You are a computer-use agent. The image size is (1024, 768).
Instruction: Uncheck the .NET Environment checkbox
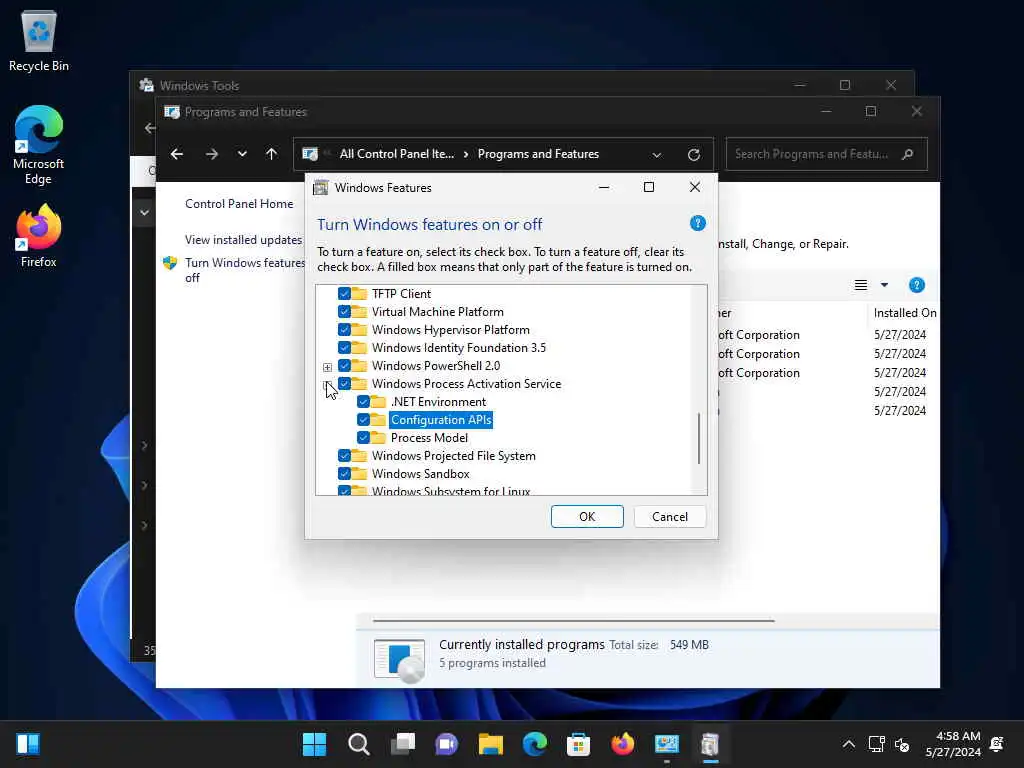(x=364, y=402)
